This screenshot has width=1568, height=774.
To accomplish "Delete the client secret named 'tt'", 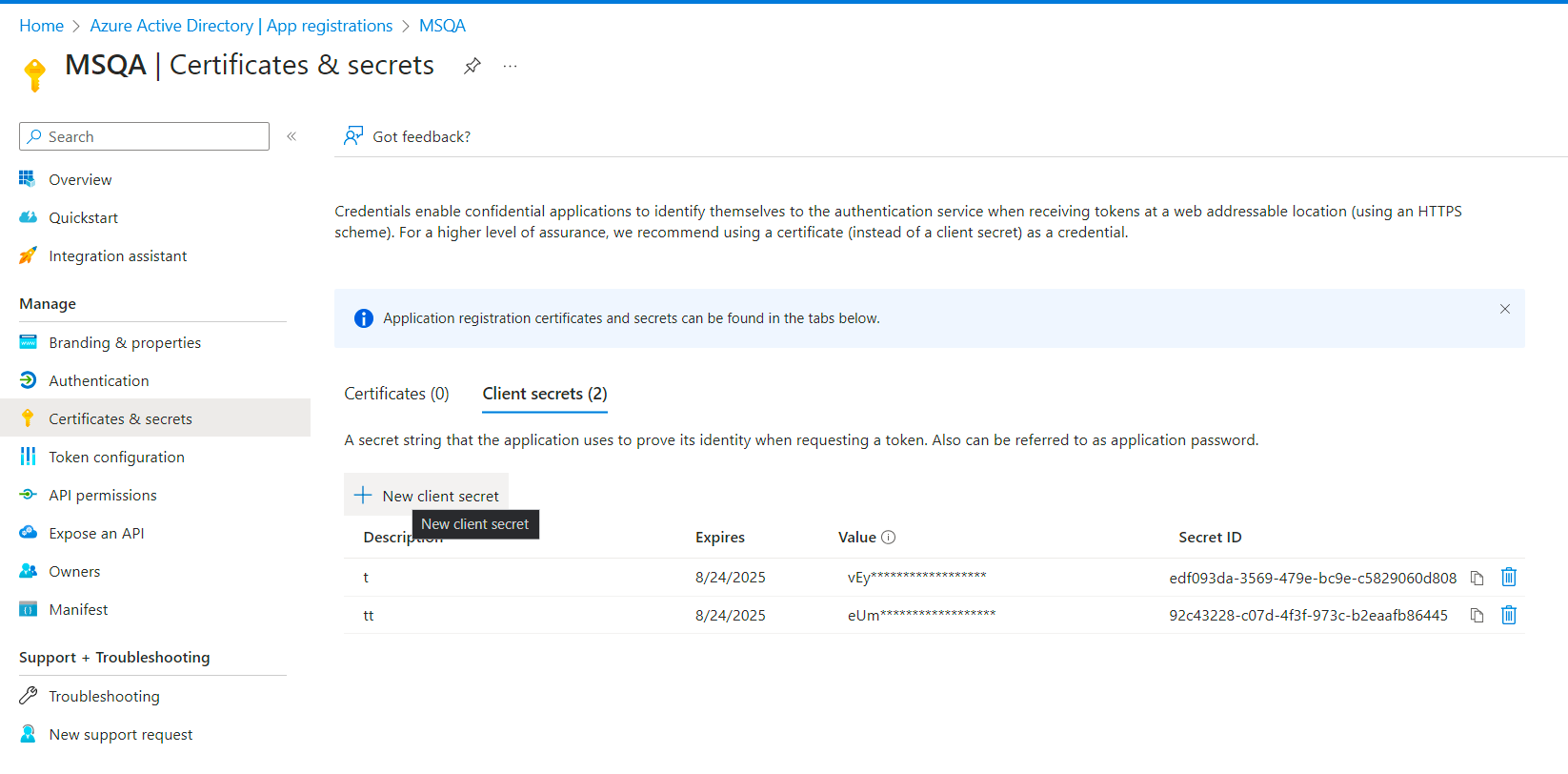I will 1509,615.
